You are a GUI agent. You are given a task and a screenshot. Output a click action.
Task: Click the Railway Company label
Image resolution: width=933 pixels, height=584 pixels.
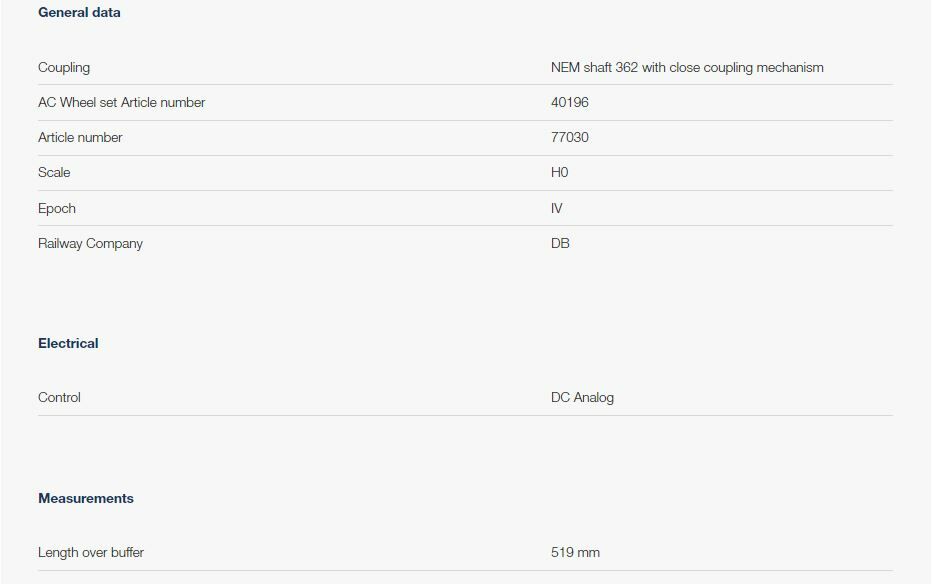click(x=90, y=244)
